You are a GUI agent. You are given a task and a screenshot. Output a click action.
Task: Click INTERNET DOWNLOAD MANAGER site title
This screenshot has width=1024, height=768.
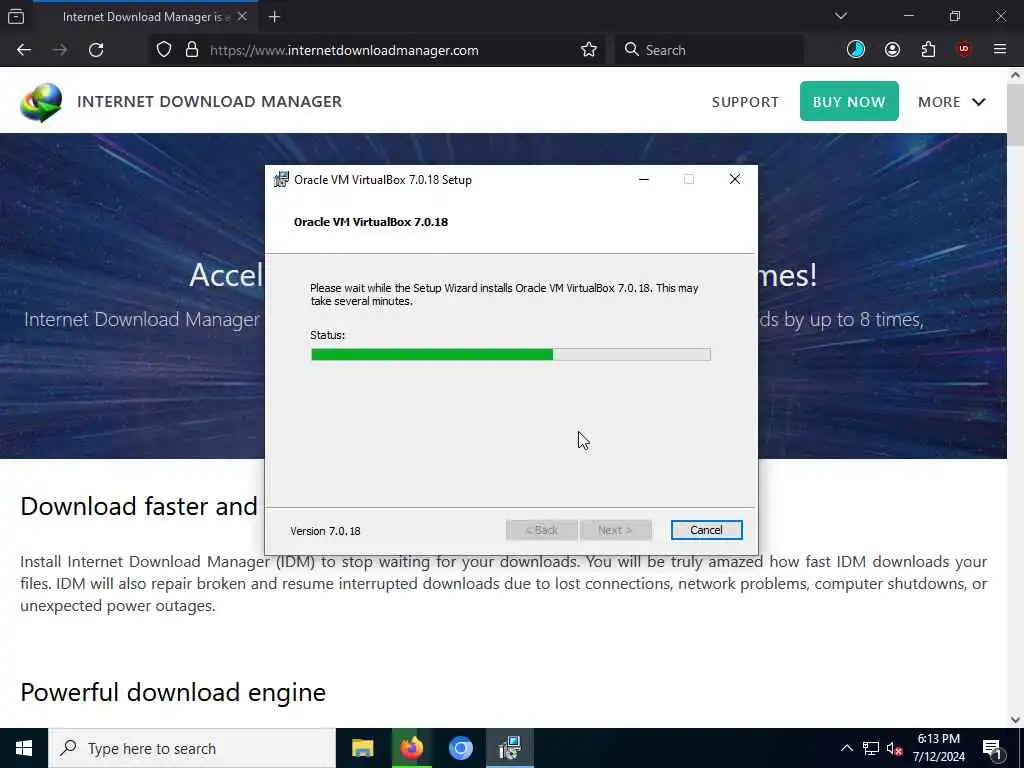pos(210,102)
